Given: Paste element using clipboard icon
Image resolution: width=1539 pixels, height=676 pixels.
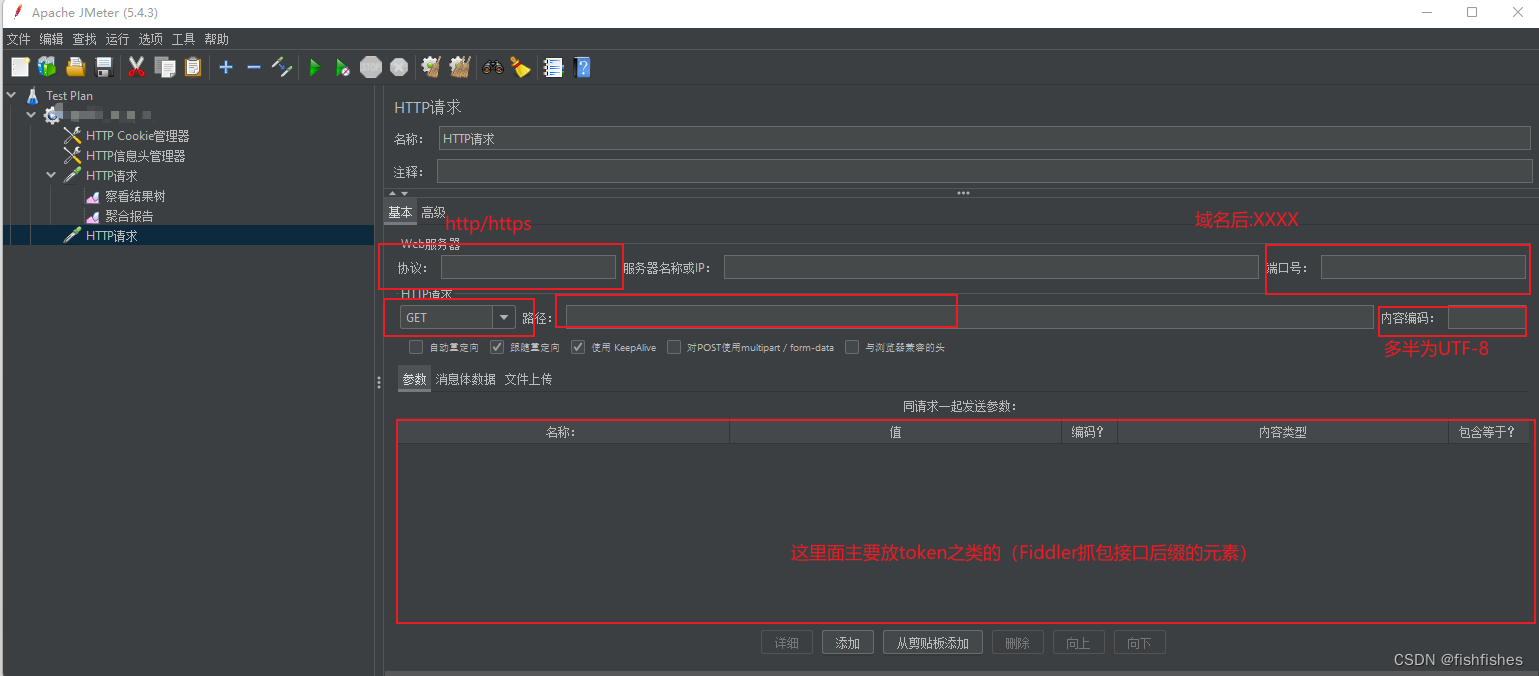Looking at the screenshot, I should tap(193, 67).
